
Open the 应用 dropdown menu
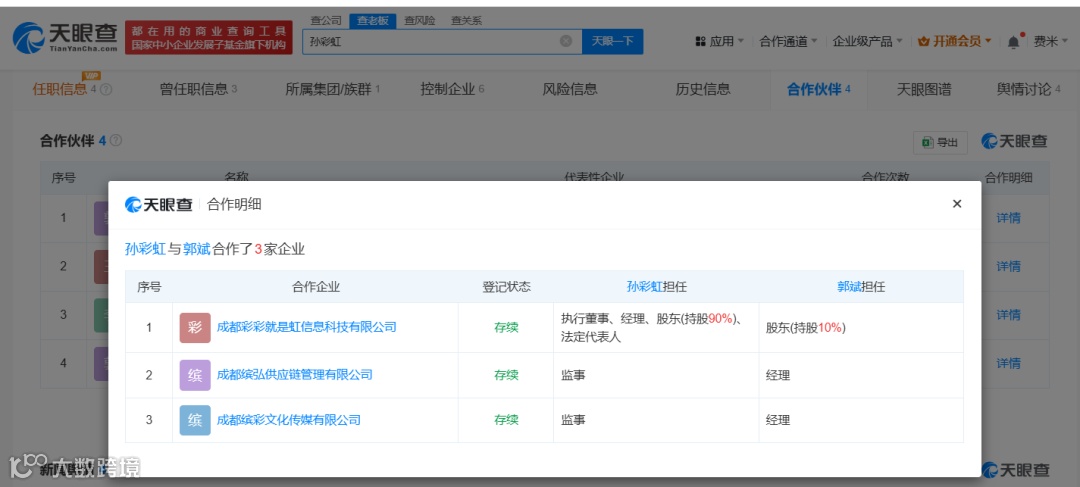coord(720,41)
